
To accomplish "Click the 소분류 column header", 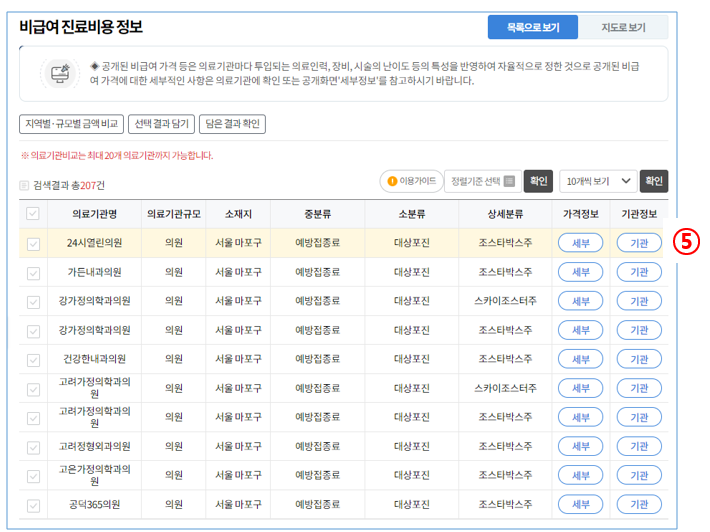I will [412, 214].
